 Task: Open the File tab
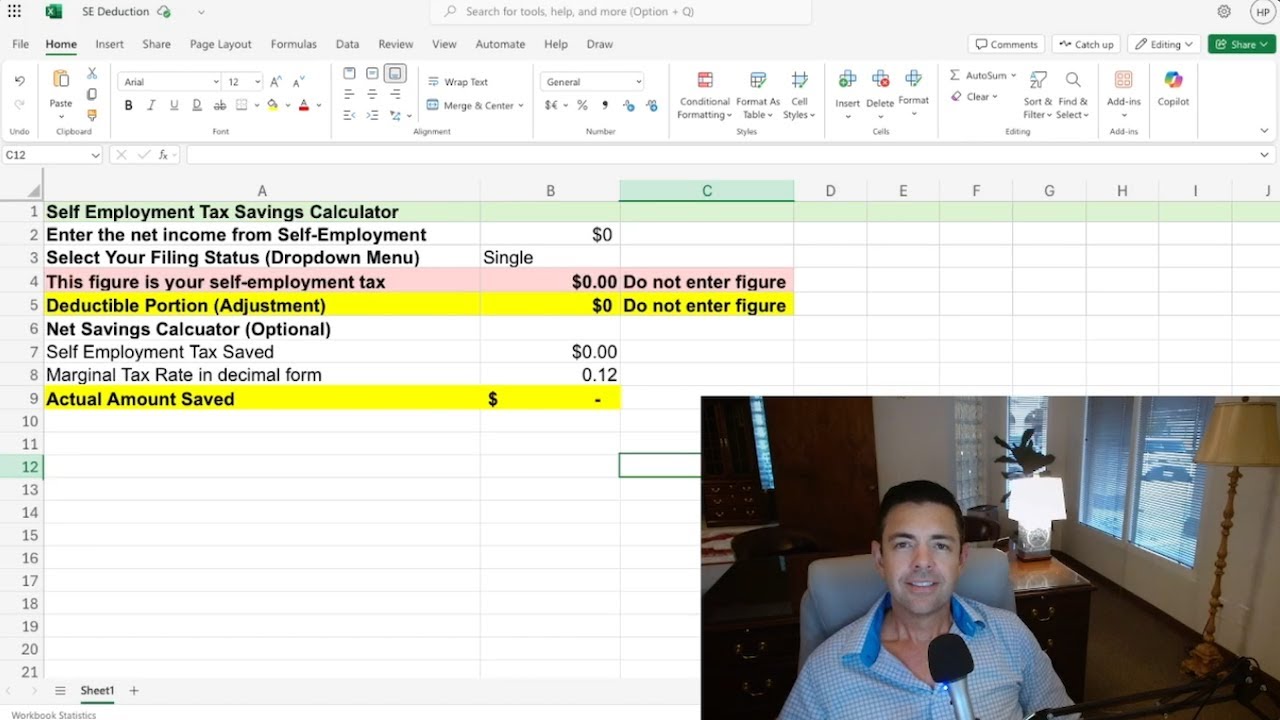pyautogui.click(x=20, y=44)
